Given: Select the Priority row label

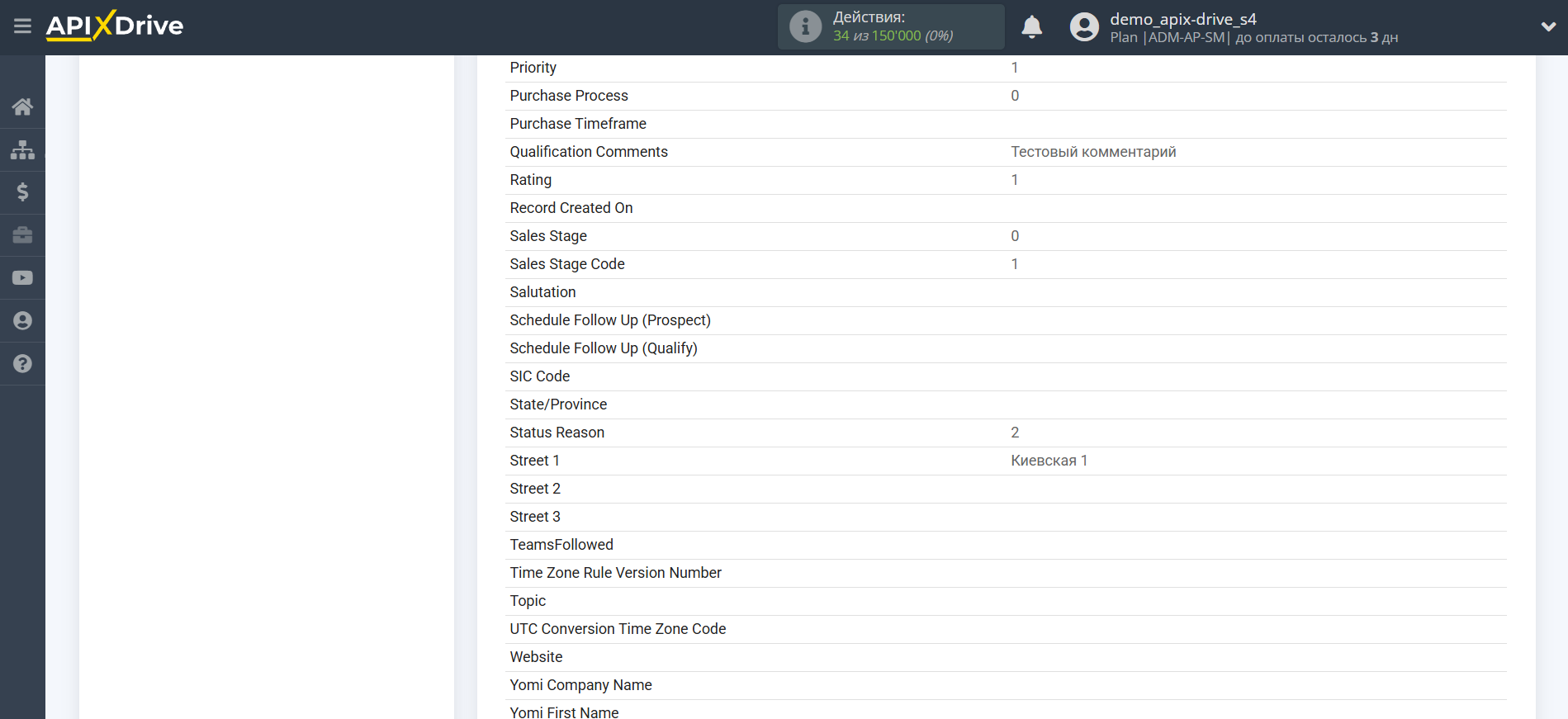Looking at the screenshot, I should 533,68.
